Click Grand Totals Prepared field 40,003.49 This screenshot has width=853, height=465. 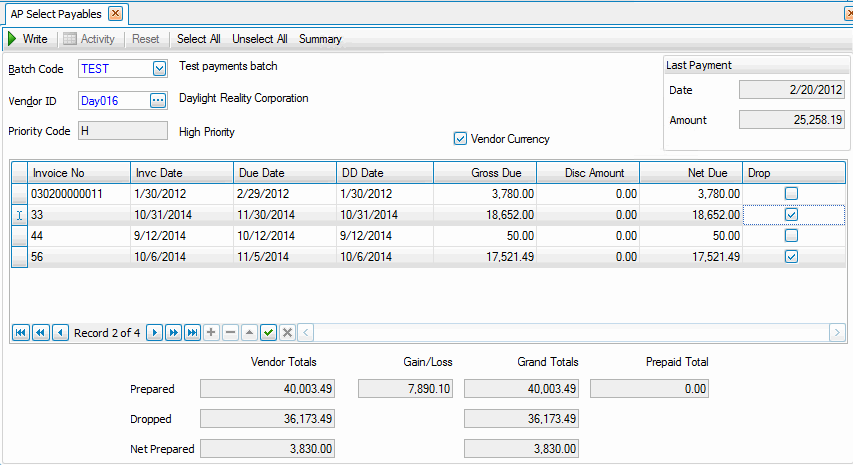click(x=521, y=389)
